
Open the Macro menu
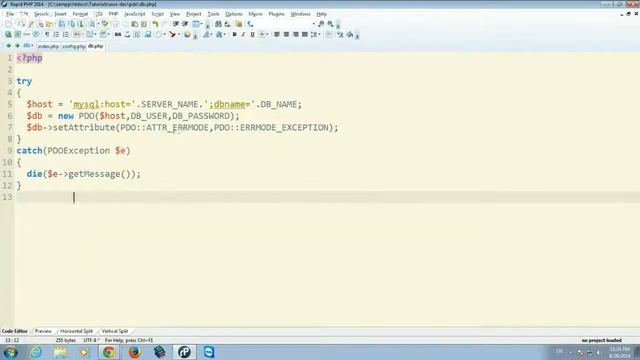click(x=256, y=14)
